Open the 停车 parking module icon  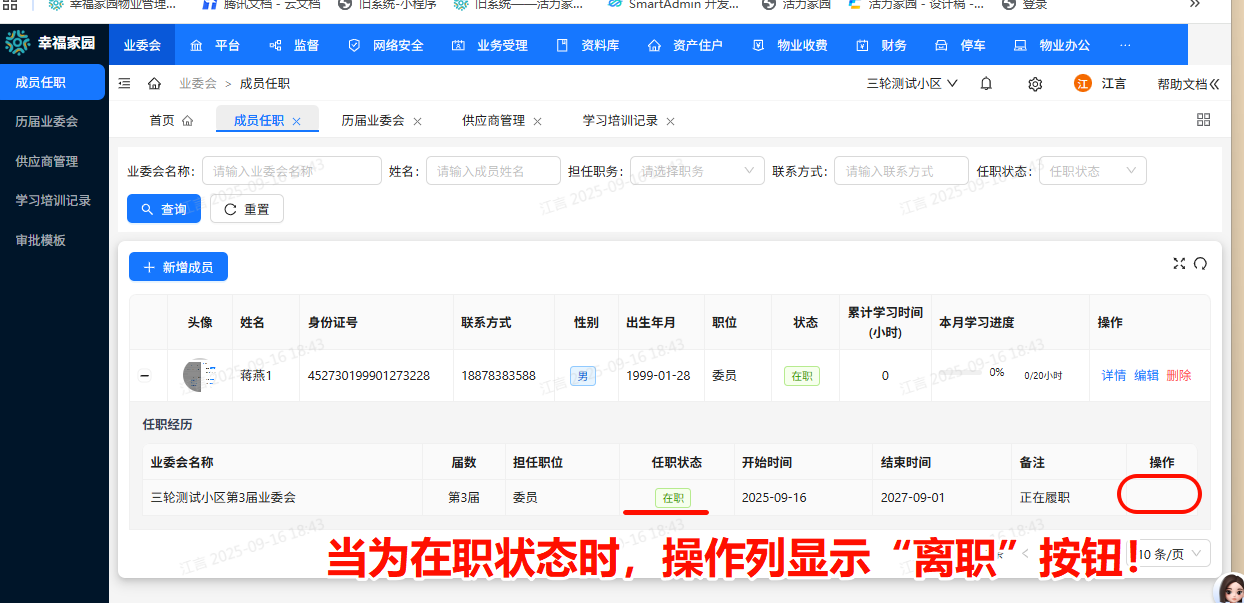941,44
